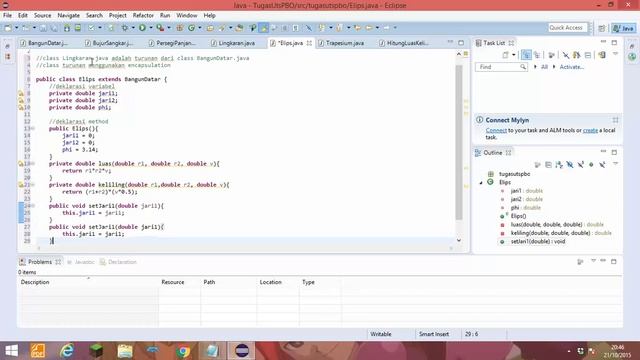Click the Save toolbar icon
Image resolution: width=640 pixels, height=360 pixels.
coord(43,28)
